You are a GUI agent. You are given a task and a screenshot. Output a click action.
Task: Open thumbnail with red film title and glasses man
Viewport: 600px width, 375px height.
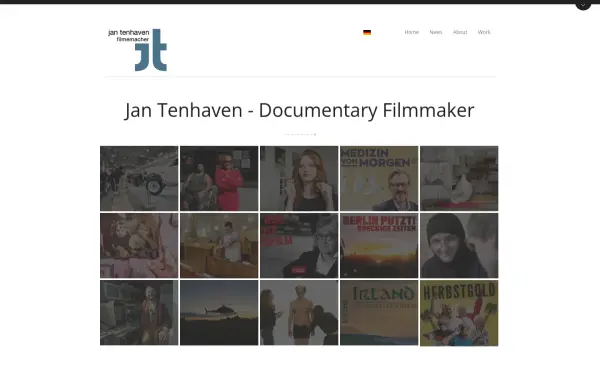point(299,246)
